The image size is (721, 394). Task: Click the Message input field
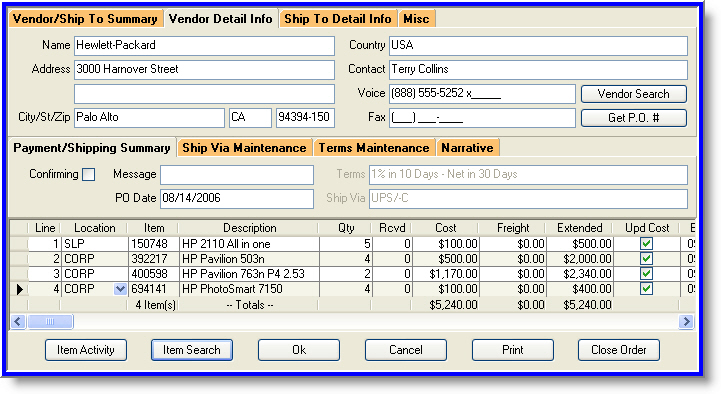click(237, 175)
